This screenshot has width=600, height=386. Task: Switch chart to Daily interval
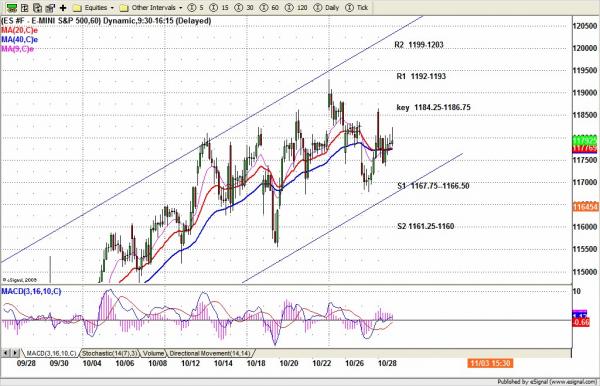point(326,8)
